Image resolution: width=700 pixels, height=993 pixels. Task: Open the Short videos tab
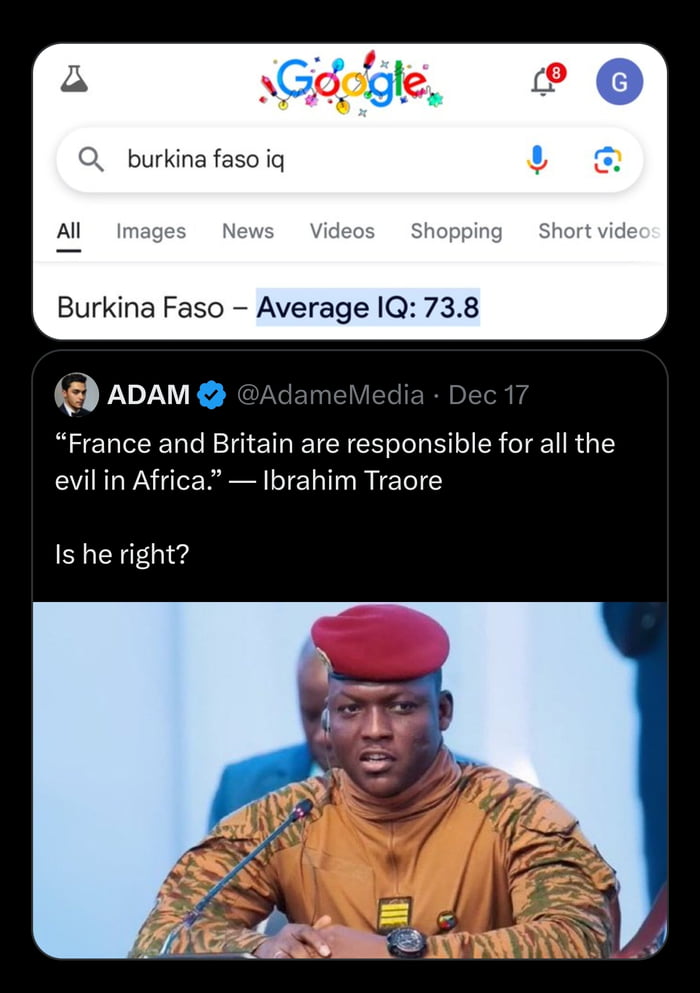pos(598,231)
